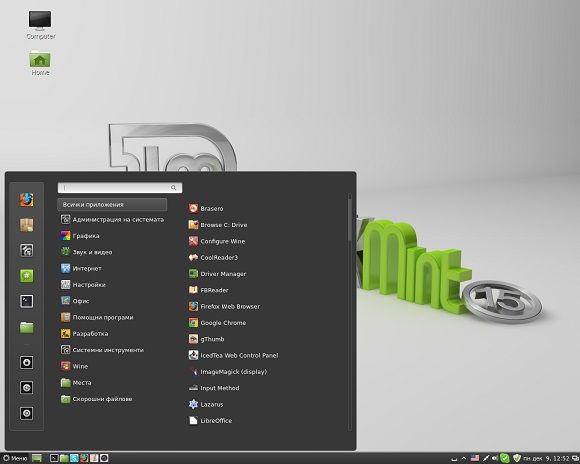Open Driver Manager
Image resolution: width=580 pixels, height=464 pixels.
(217, 274)
